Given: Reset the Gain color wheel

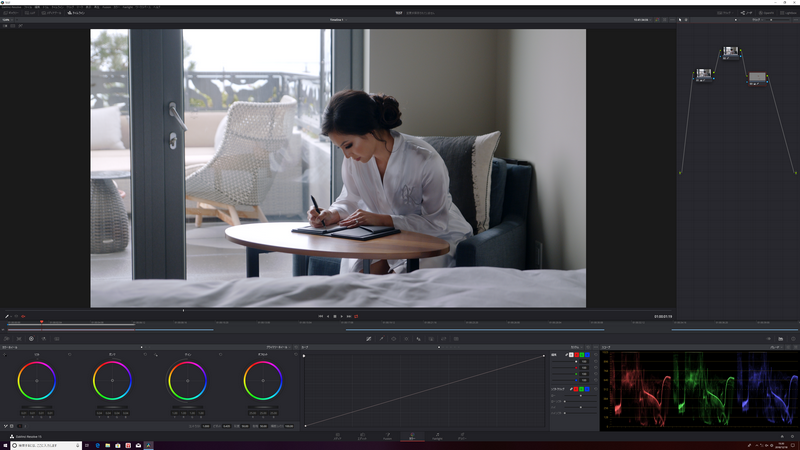Looking at the screenshot, I should tap(220, 354).
